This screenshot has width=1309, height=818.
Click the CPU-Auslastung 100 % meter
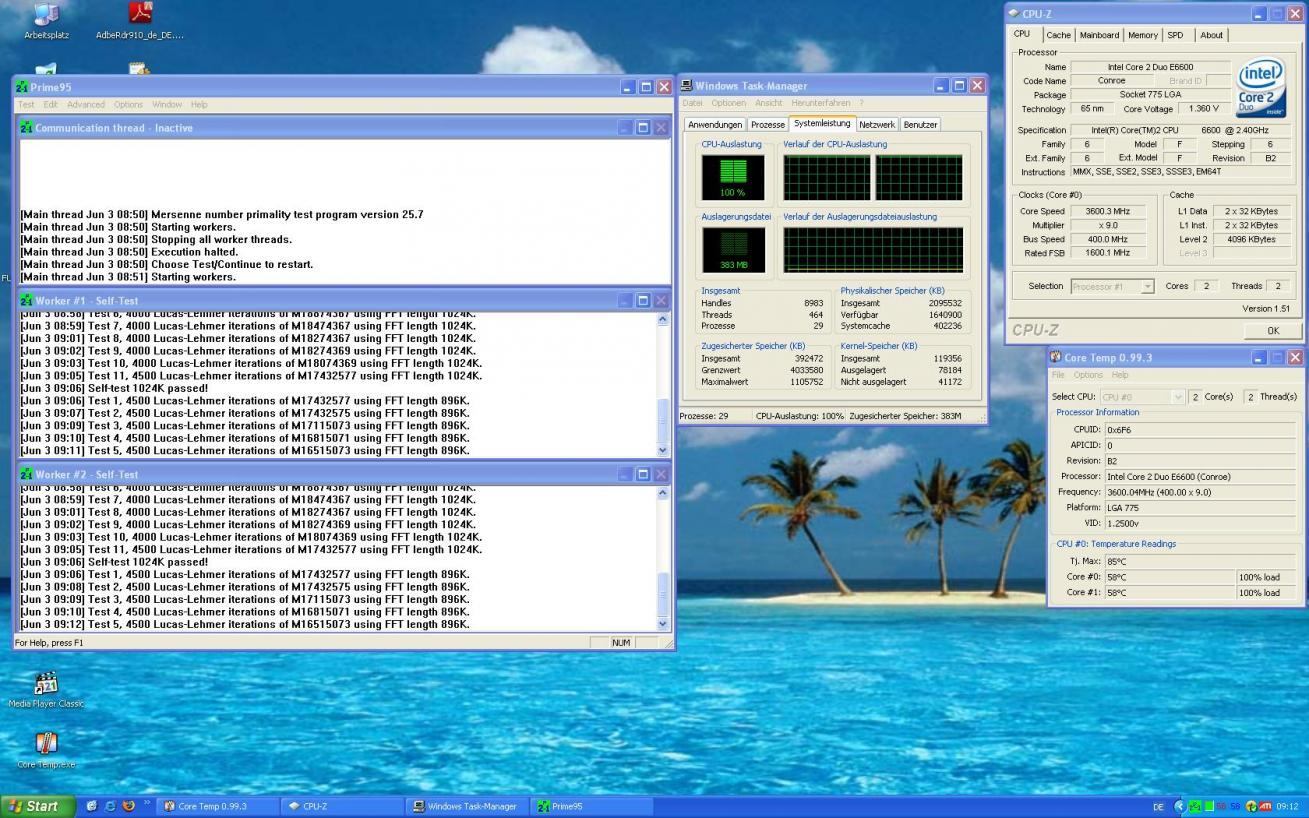[733, 177]
